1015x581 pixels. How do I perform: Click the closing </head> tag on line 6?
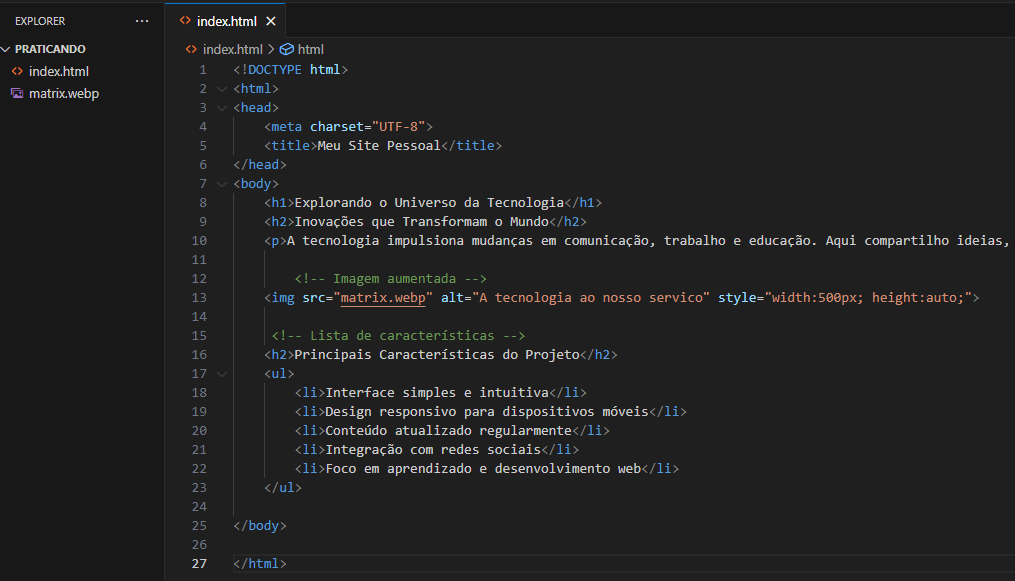coord(260,165)
